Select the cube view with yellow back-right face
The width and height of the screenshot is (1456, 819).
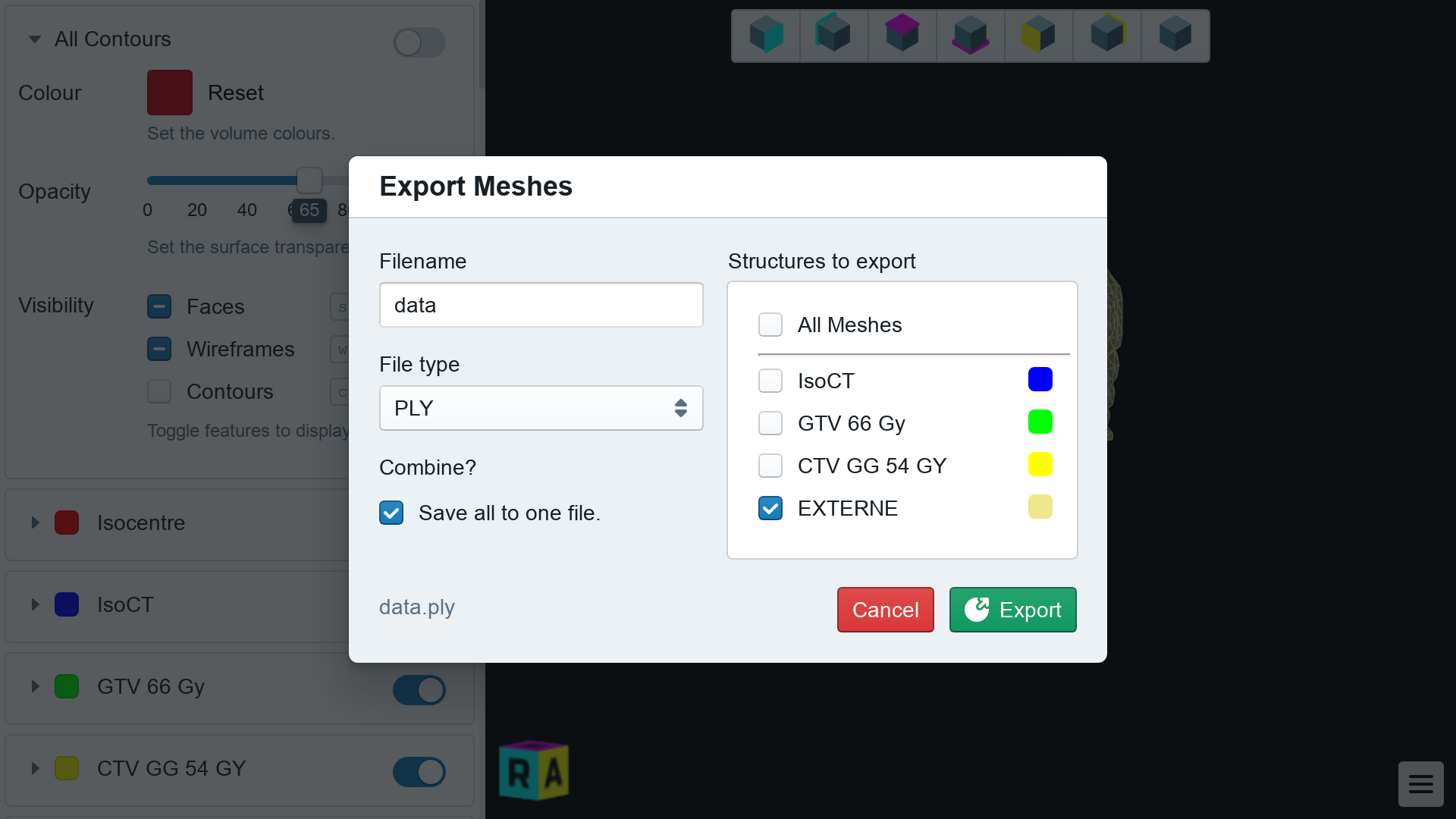pos(1107,36)
